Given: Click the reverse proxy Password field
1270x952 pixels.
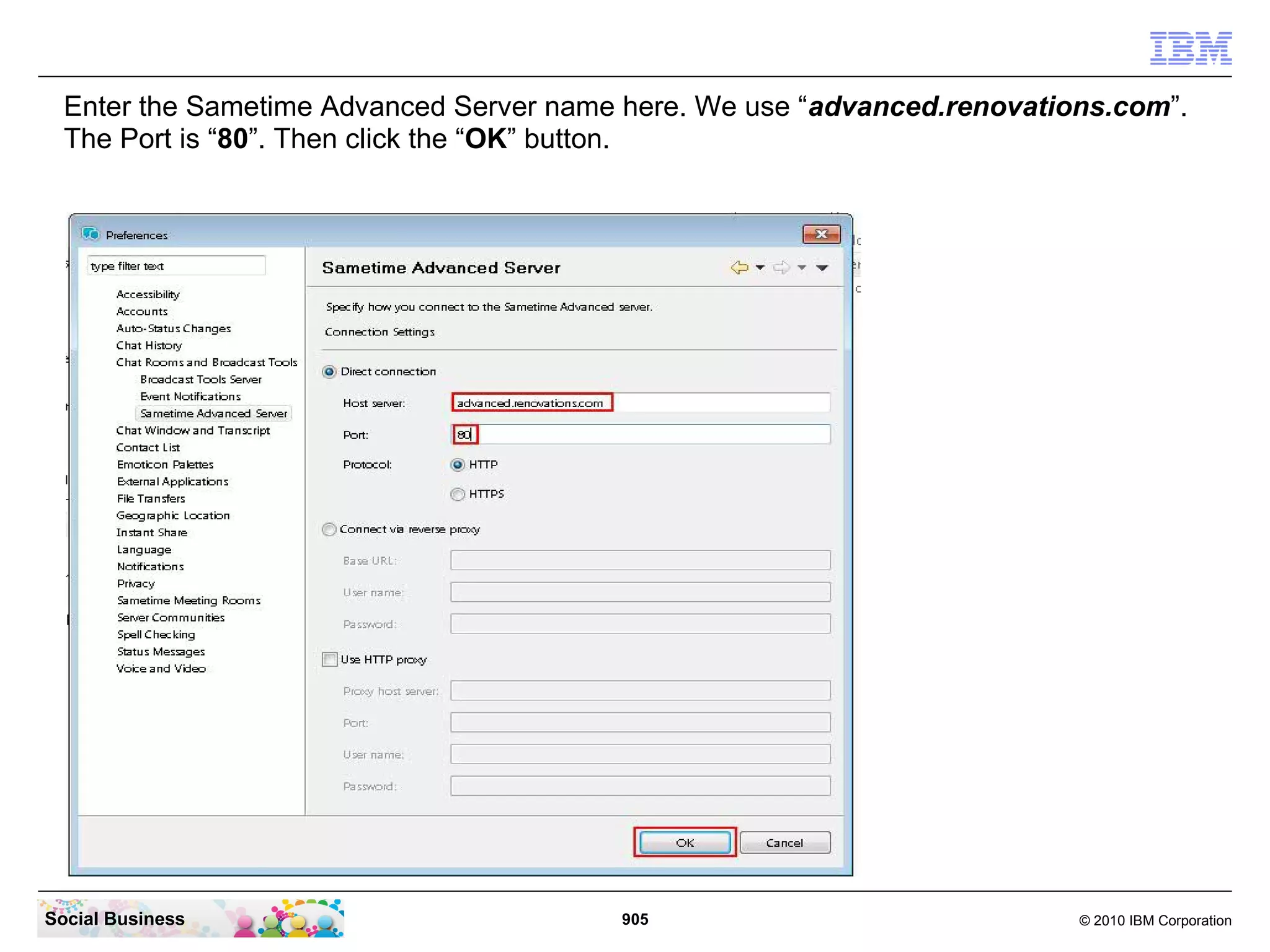Looking at the screenshot, I should click(x=641, y=624).
